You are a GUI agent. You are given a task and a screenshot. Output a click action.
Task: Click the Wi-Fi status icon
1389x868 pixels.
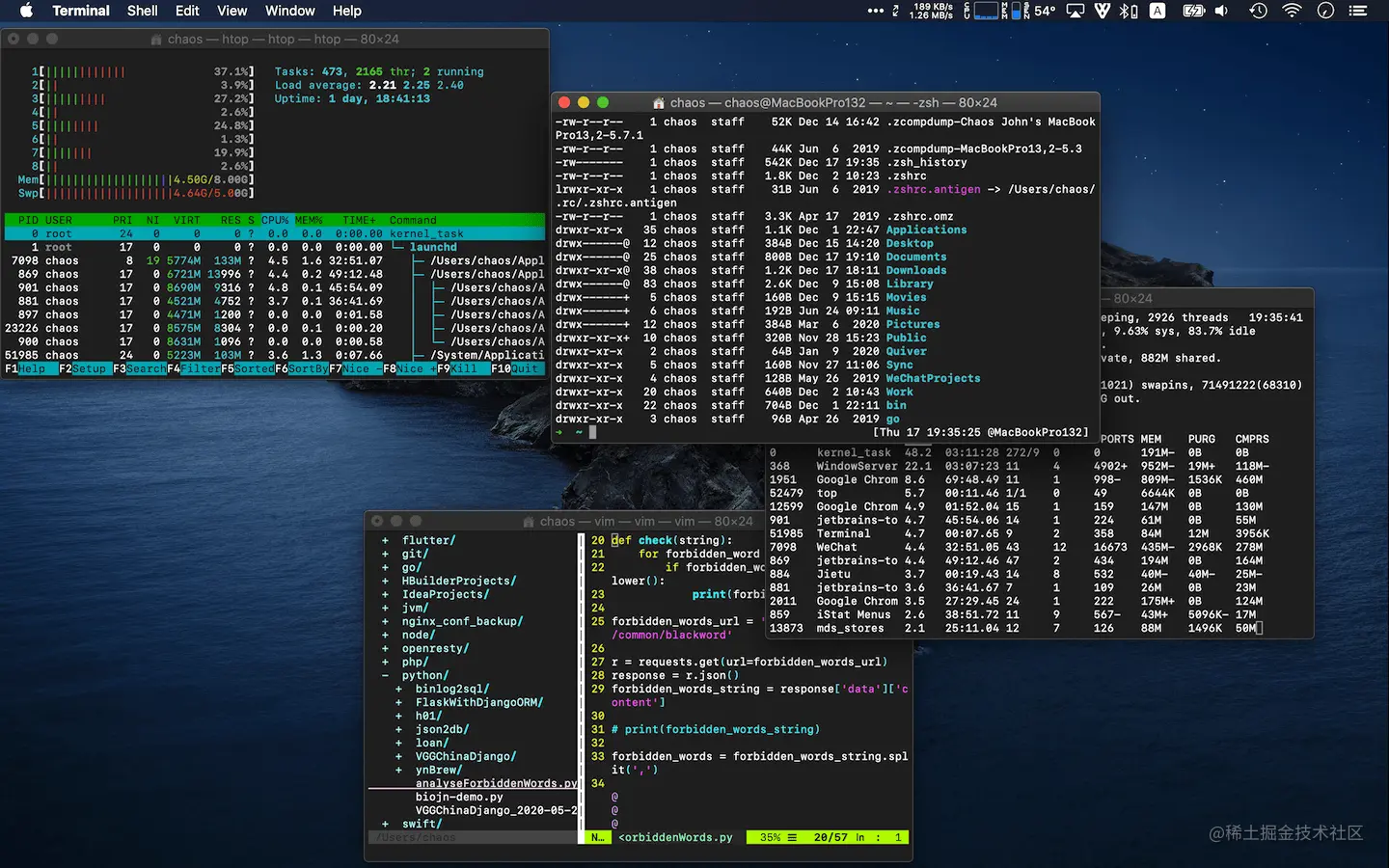point(1292,11)
